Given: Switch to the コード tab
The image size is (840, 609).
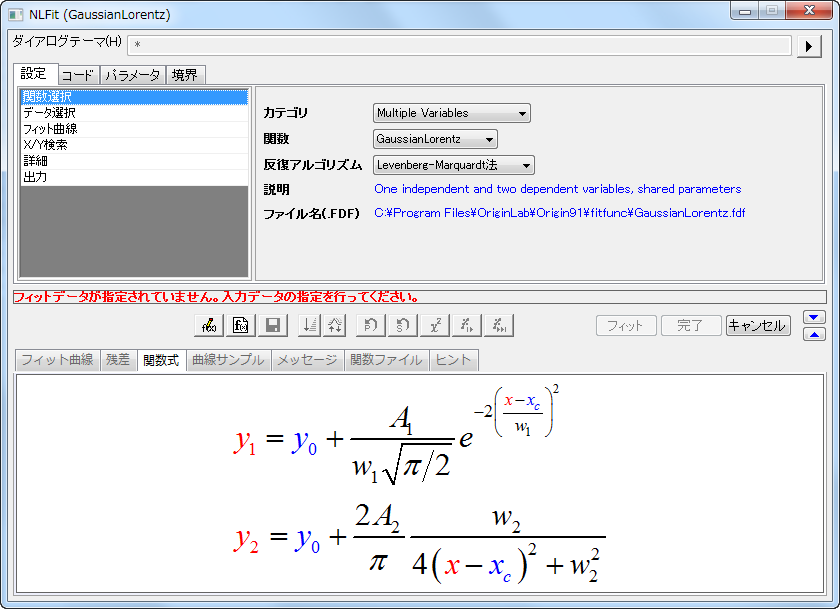Looking at the screenshot, I should point(78,75).
